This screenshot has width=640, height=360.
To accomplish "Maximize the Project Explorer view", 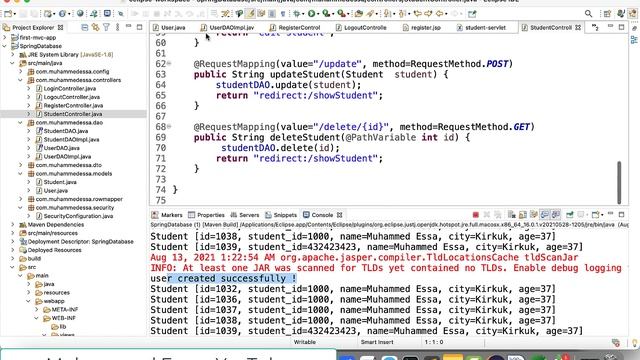I will click(x=139, y=27).
